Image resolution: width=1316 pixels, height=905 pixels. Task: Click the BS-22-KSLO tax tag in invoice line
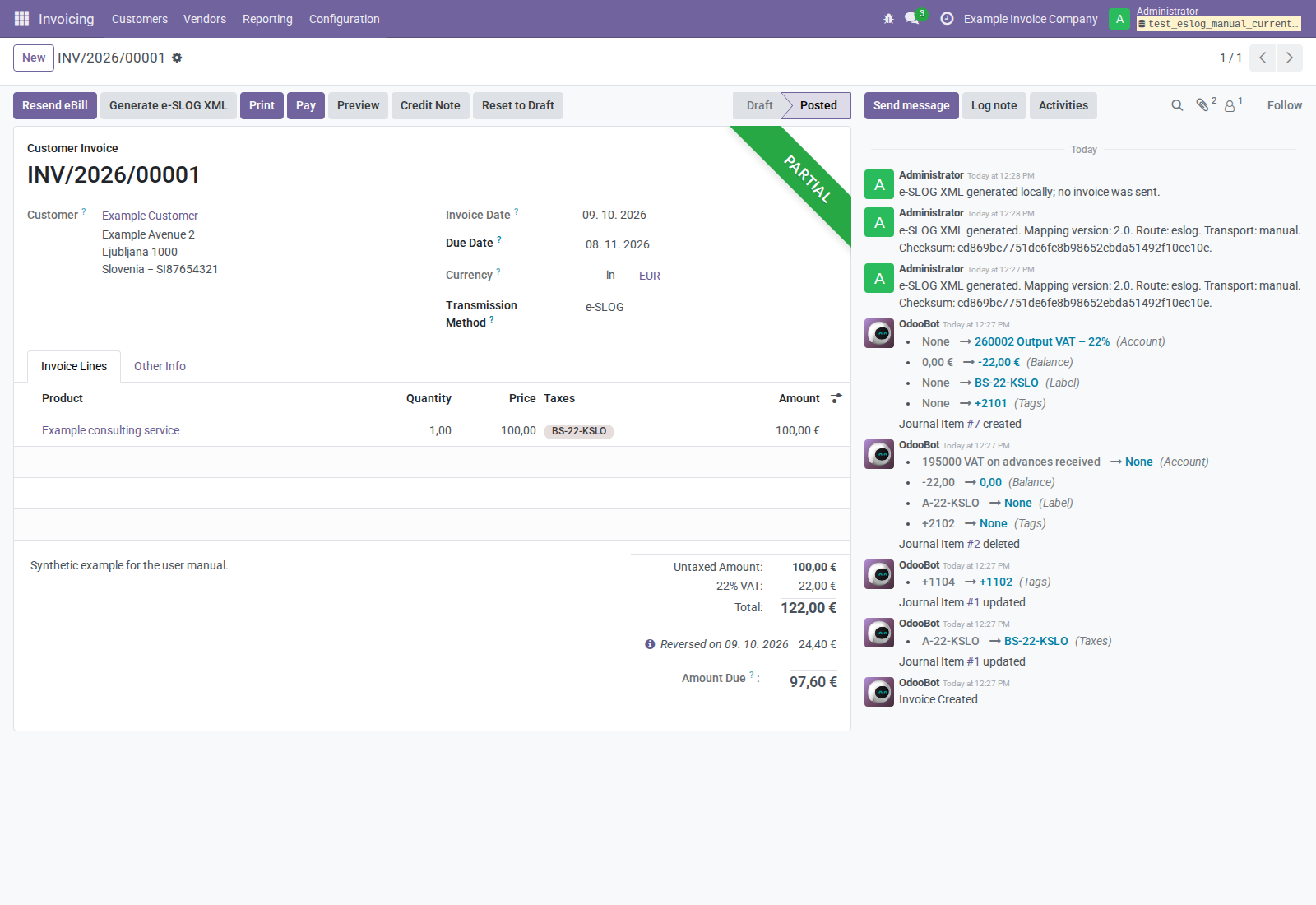click(579, 431)
